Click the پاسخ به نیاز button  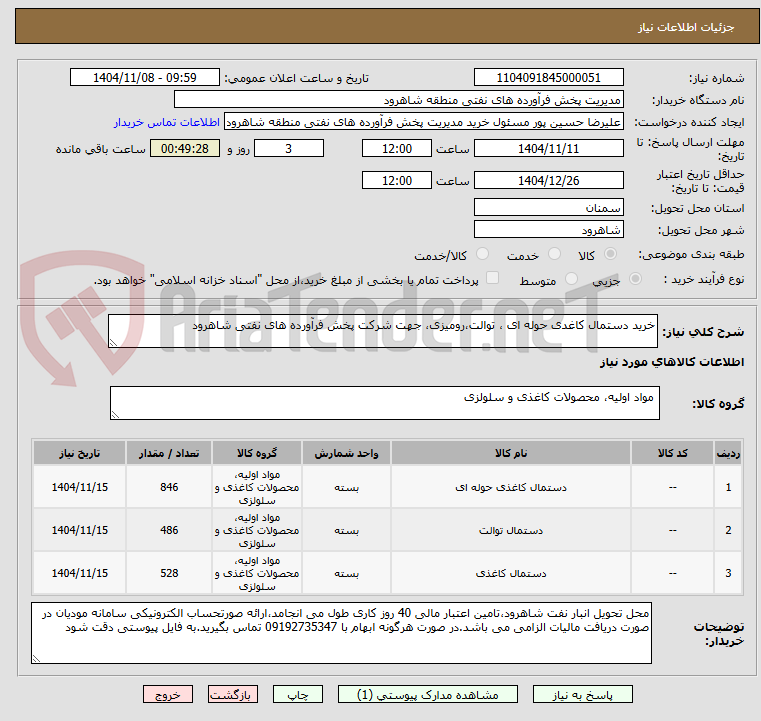[582, 694]
